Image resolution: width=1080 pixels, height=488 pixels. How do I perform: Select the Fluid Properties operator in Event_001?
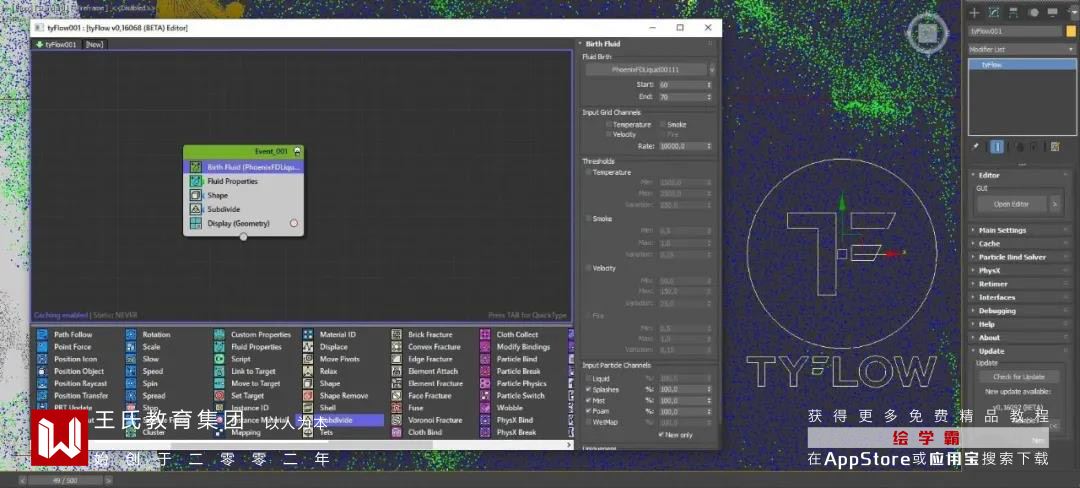point(243,182)
